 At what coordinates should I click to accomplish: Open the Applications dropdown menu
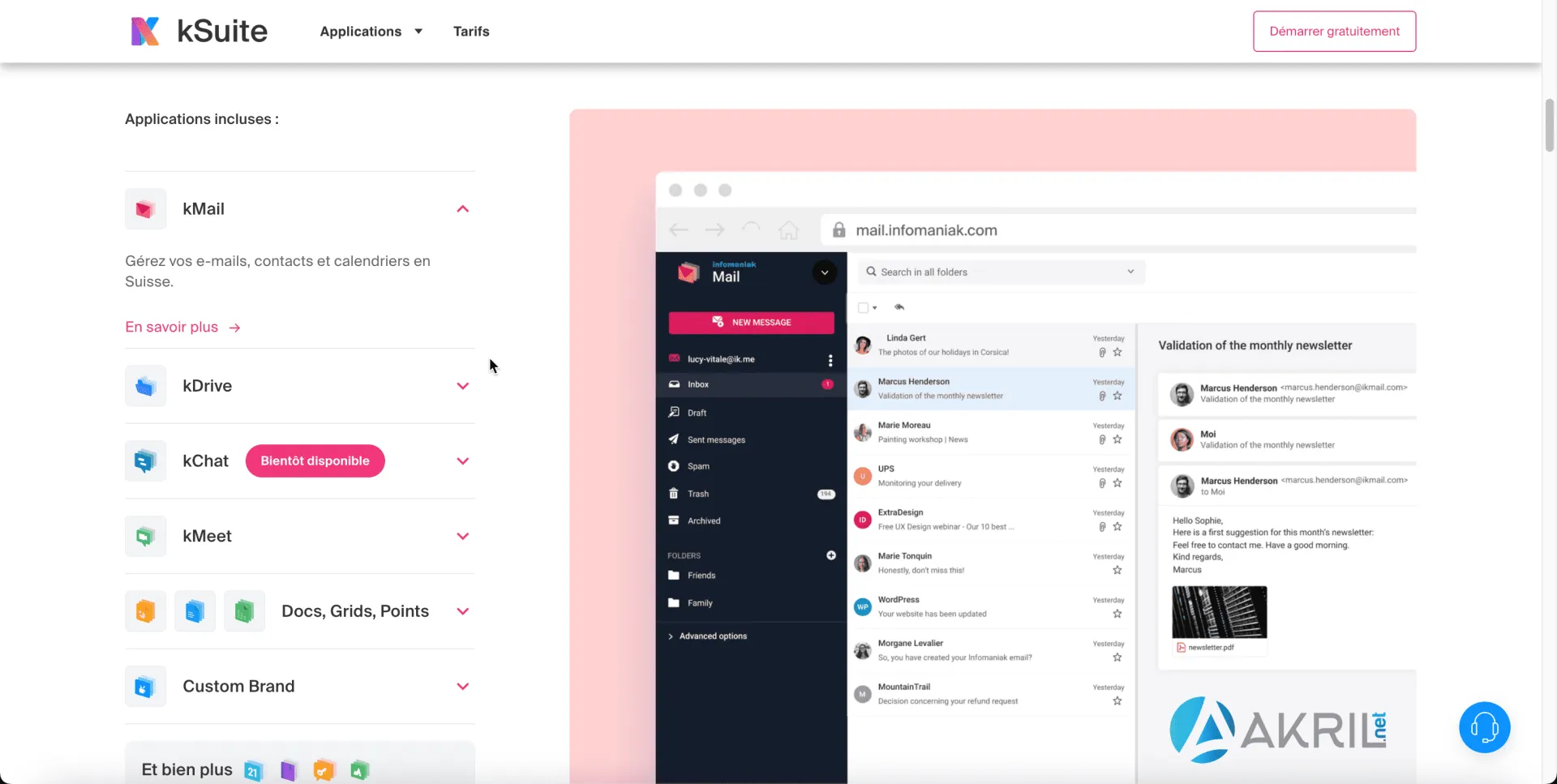[x=371, y=32]
